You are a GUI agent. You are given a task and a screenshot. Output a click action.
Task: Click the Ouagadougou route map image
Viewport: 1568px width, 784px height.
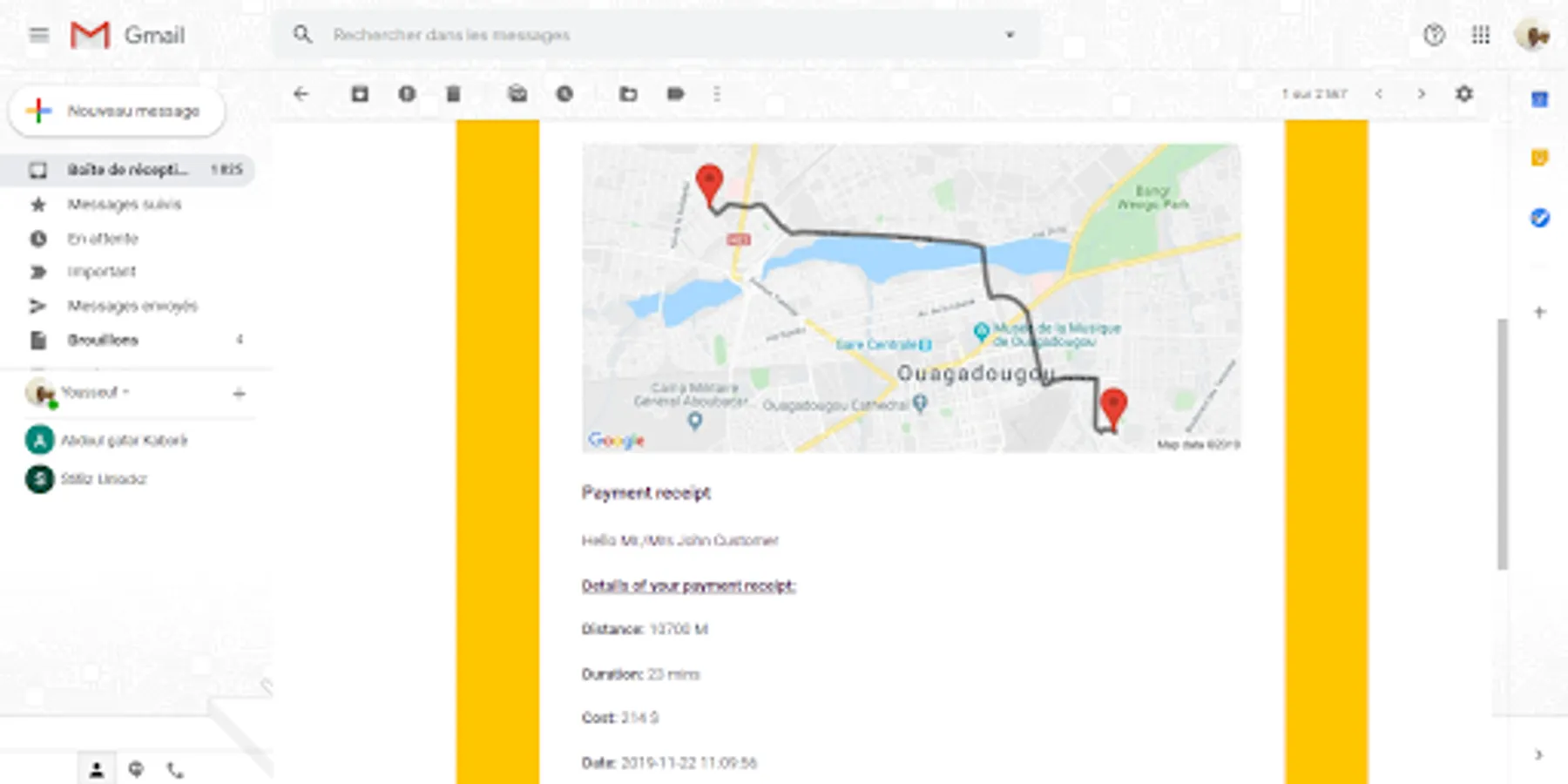(x=911, y=298)
